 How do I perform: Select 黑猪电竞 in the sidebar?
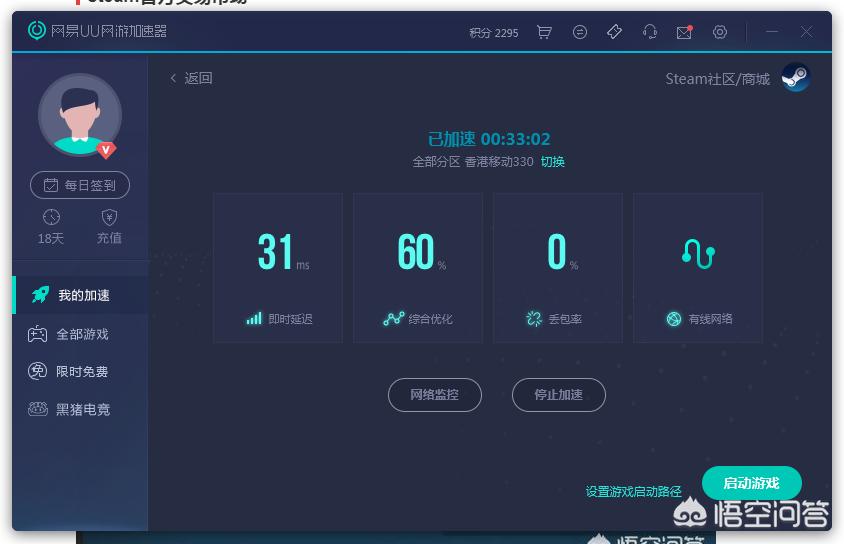tap(81, 409)
